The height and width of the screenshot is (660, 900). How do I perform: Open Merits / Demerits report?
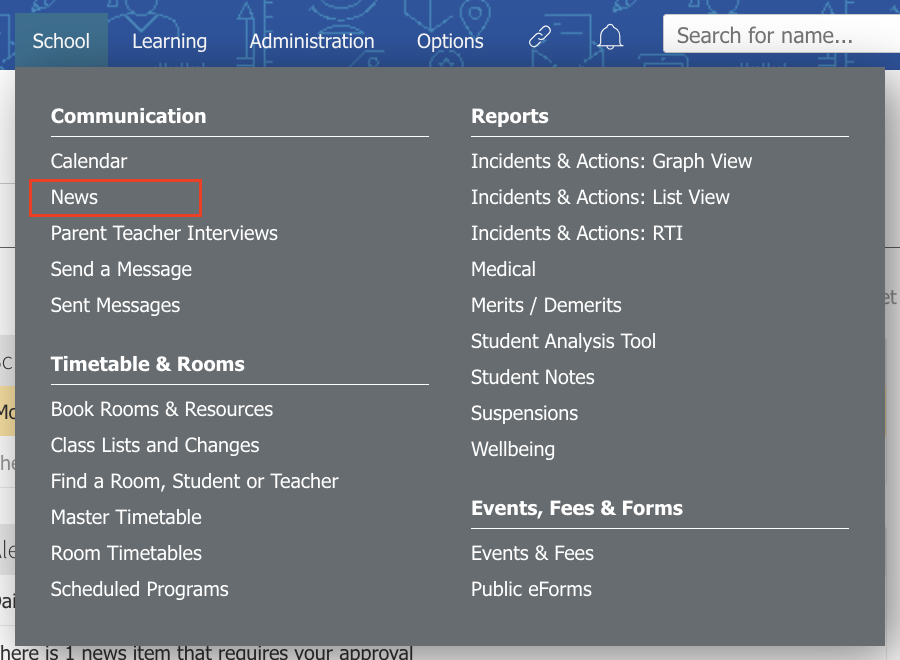[546, 305]
